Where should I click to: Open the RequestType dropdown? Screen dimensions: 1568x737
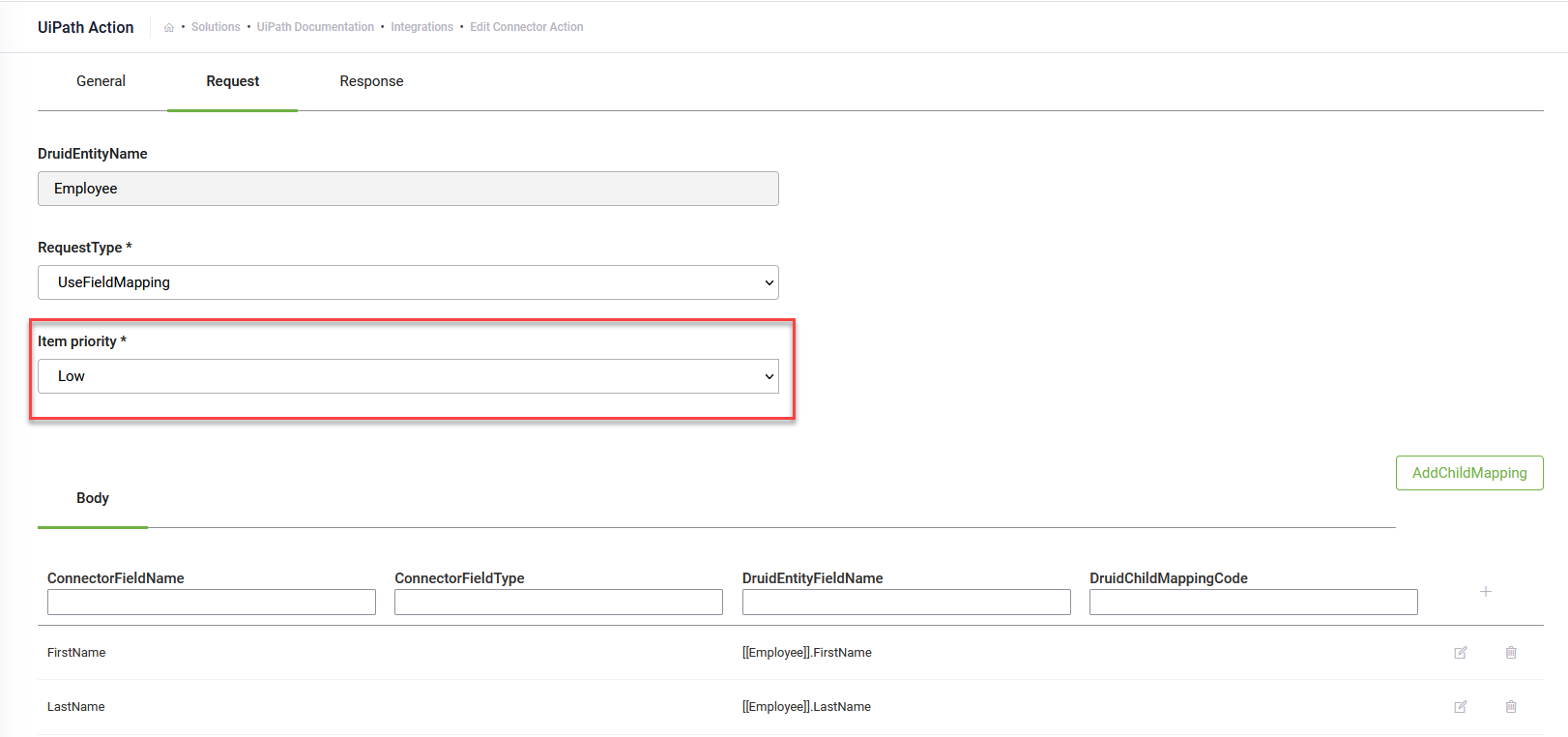point(408,282)
